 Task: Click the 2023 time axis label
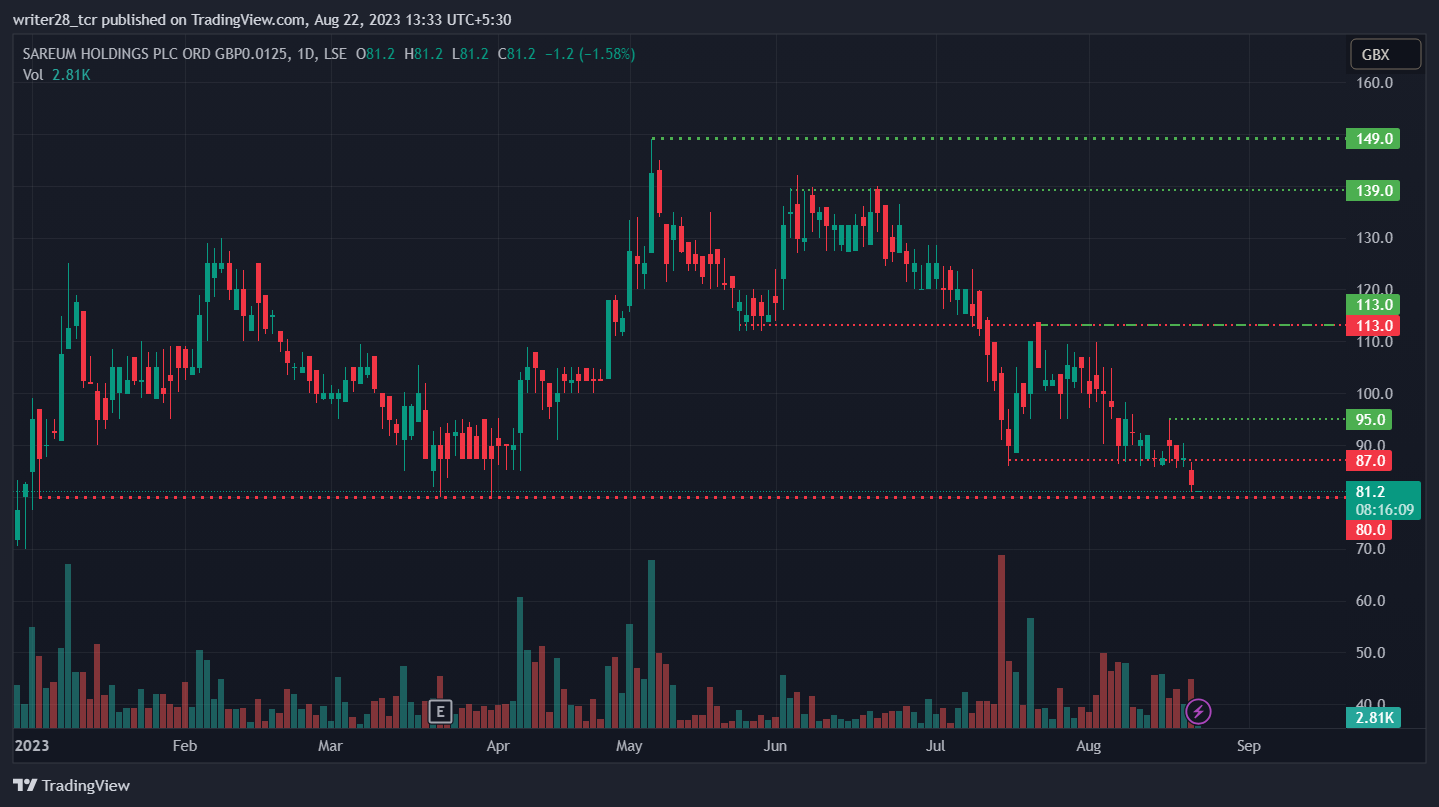[31, 746]
